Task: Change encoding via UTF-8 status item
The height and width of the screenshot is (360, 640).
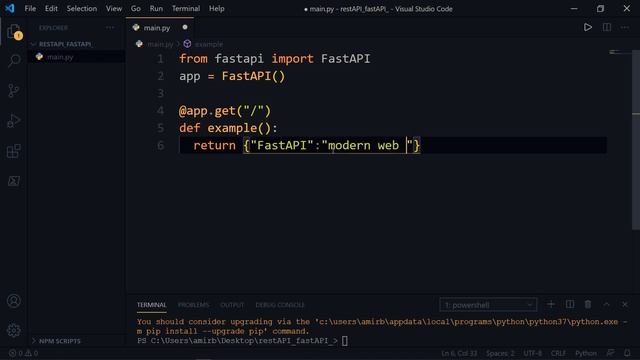Action: coord(533,353)
